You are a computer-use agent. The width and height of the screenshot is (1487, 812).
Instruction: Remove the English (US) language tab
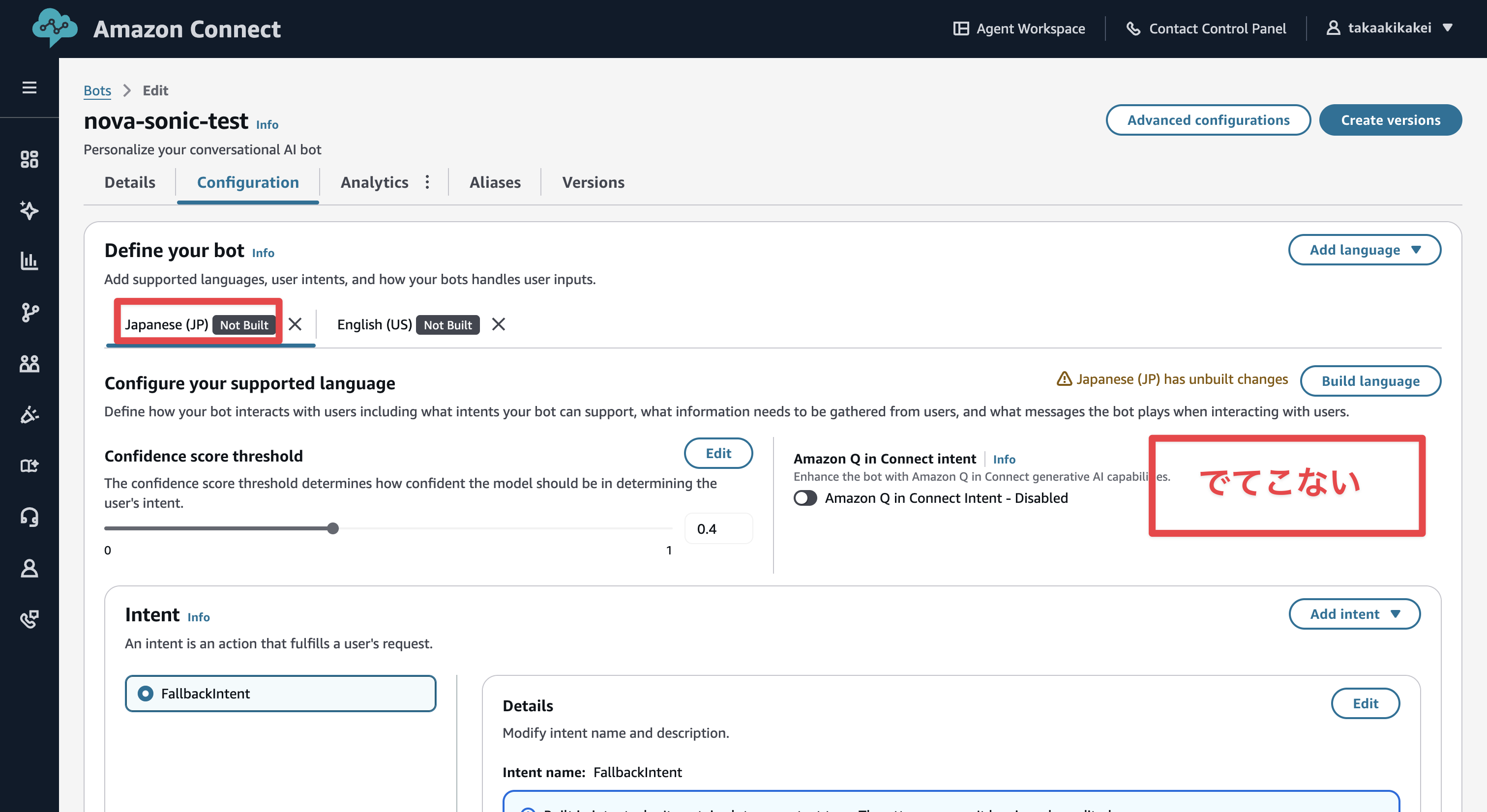[x=498, y=324]
